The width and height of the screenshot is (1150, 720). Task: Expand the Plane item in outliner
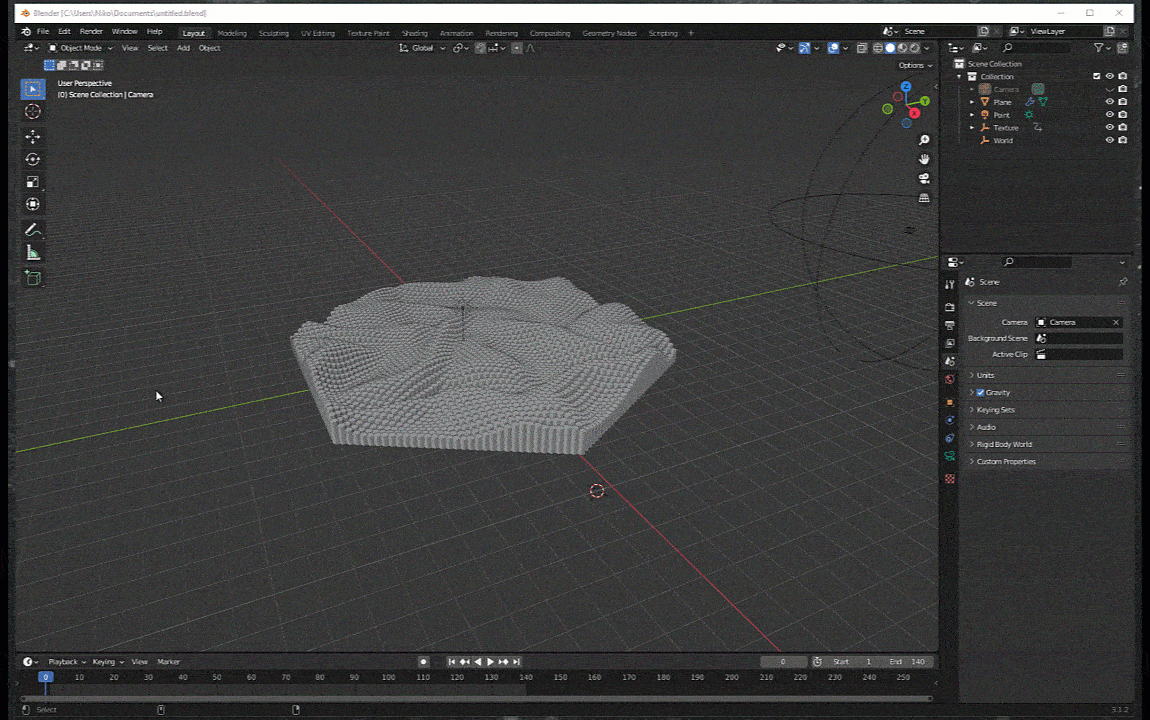[x=973, y=102]
